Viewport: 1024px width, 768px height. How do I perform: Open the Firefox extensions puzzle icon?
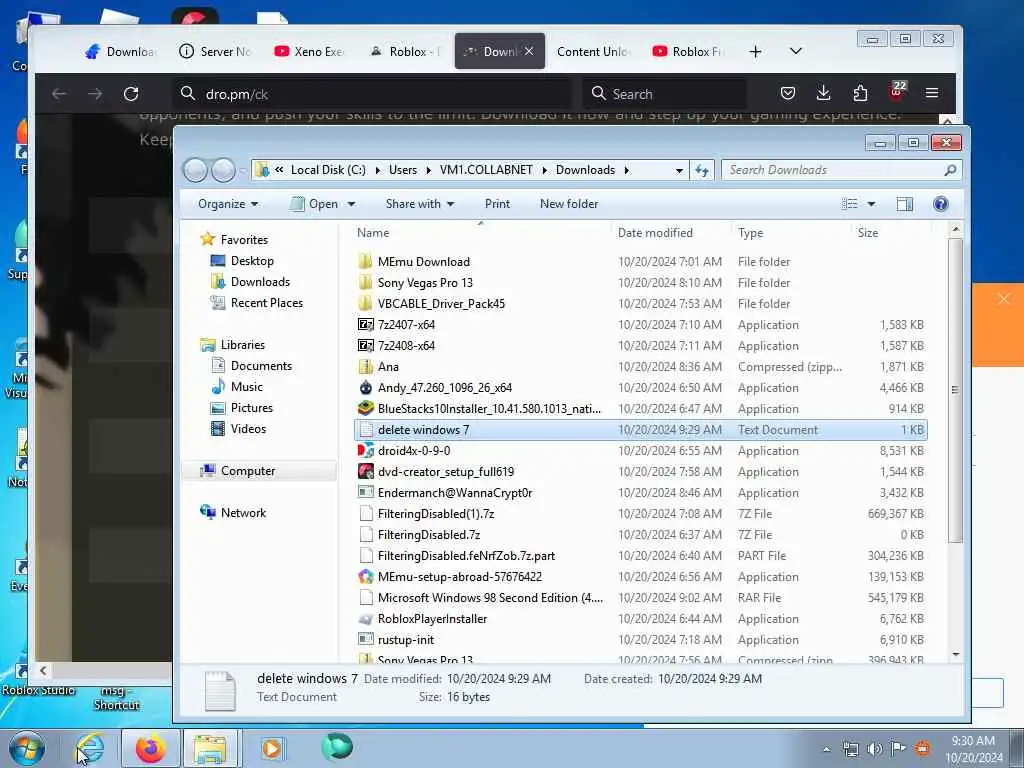[860, 93]
